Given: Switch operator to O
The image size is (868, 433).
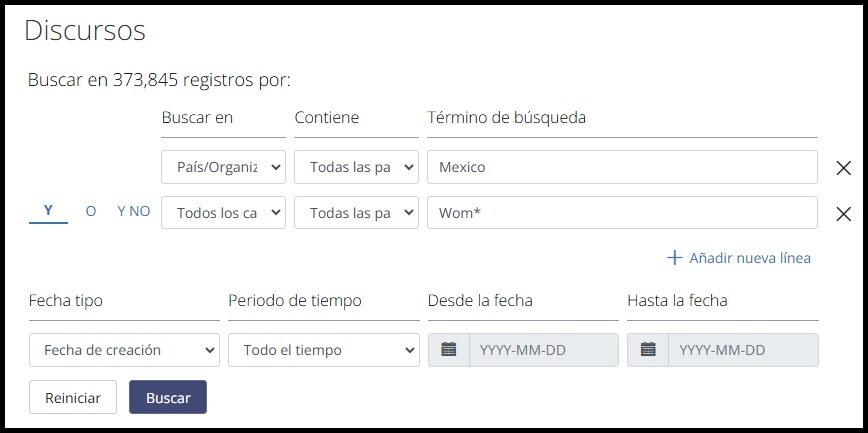Looking at the screenshot, I should (91, 211).
